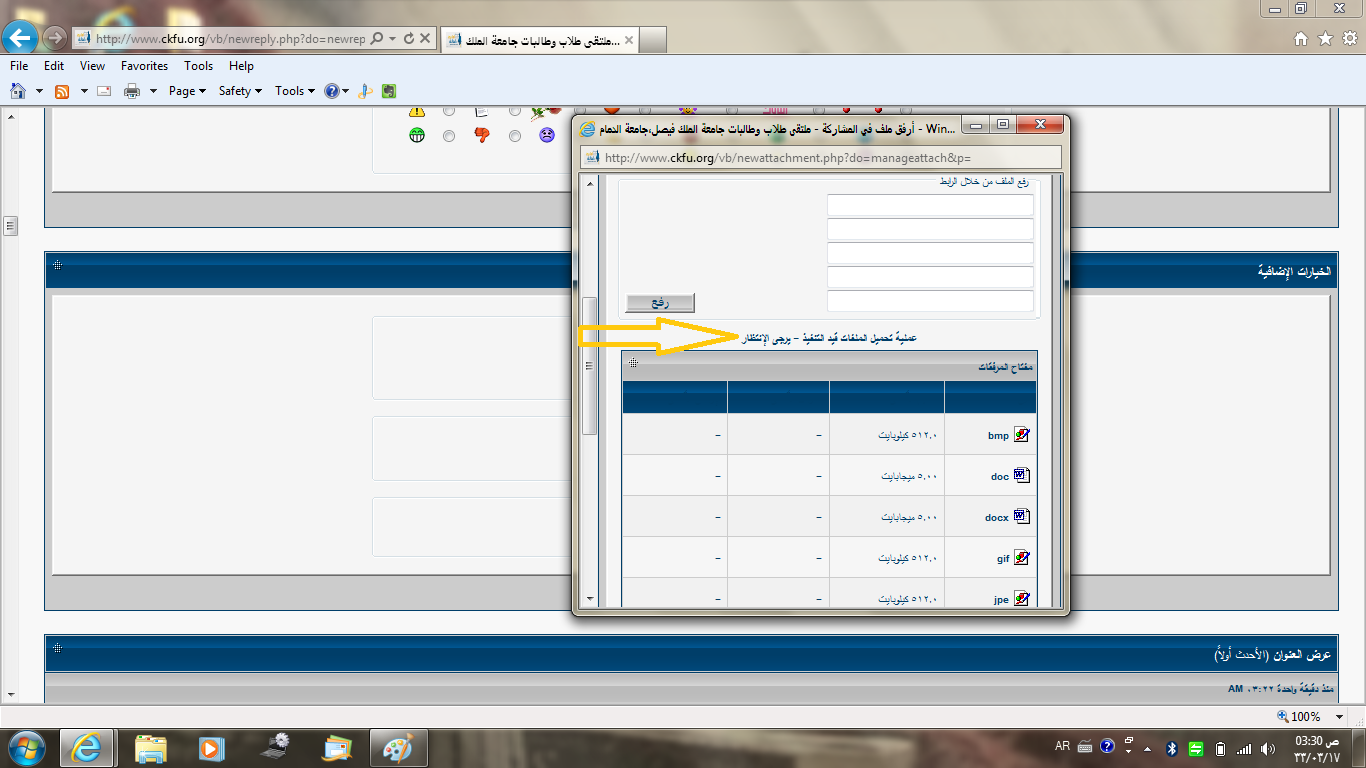Open Favorites star at top right
1366x768 pixels.
pyautogui.click(x=1325, y=39)
